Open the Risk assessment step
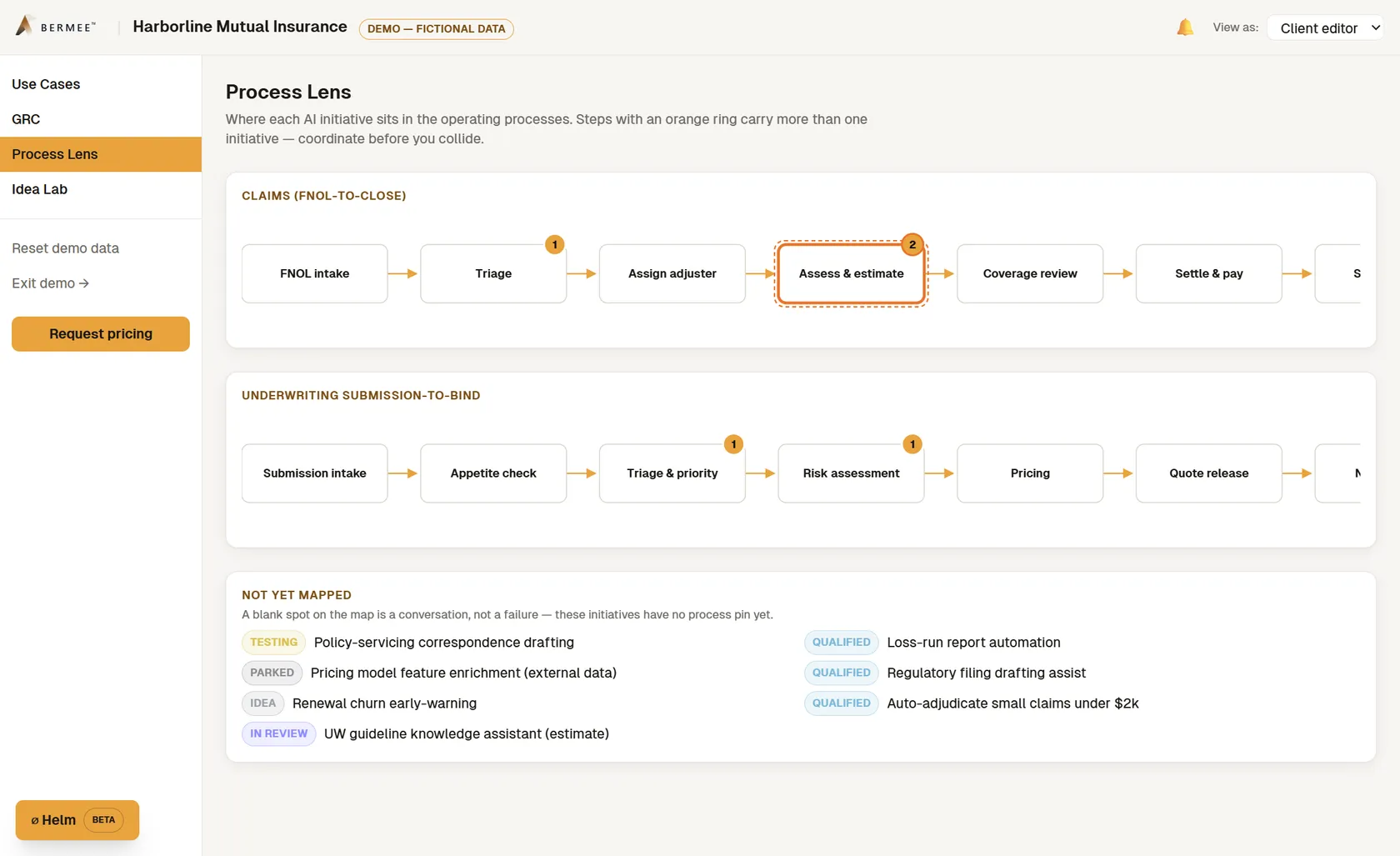 pos(851,473)
